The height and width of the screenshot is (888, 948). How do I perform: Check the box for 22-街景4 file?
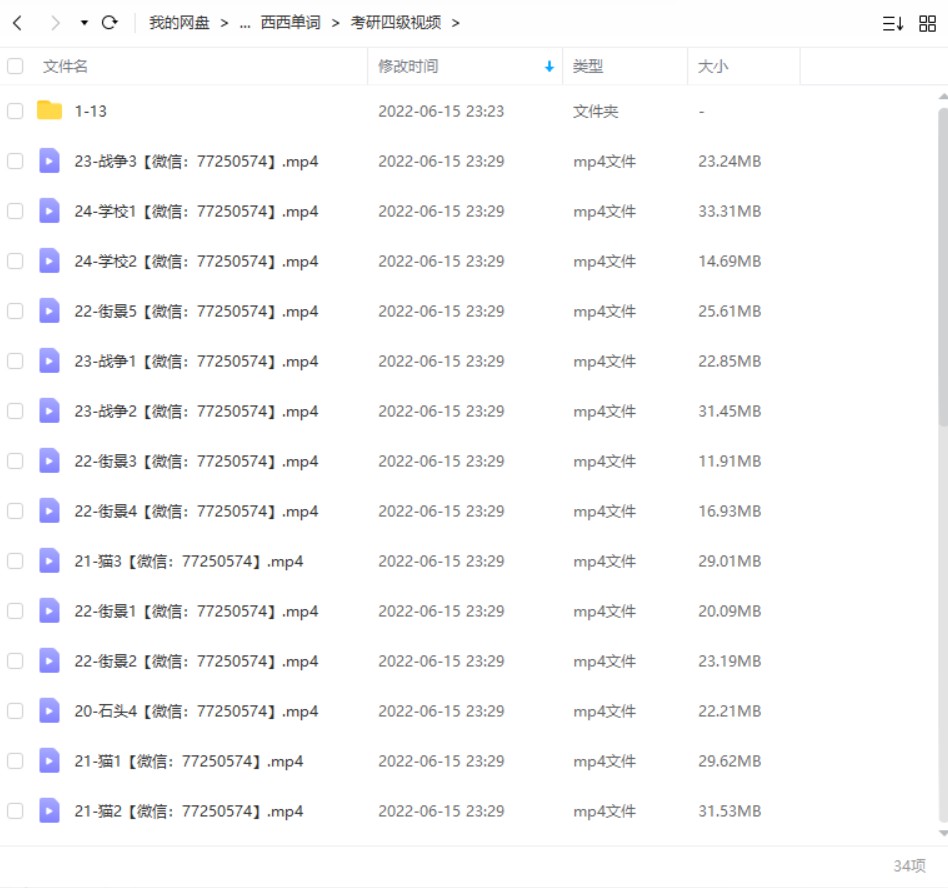pos(15,511)
